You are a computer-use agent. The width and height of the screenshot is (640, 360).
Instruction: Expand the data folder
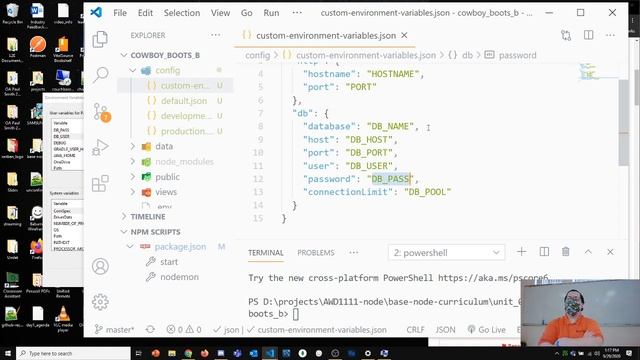click(x=132, y=146)
